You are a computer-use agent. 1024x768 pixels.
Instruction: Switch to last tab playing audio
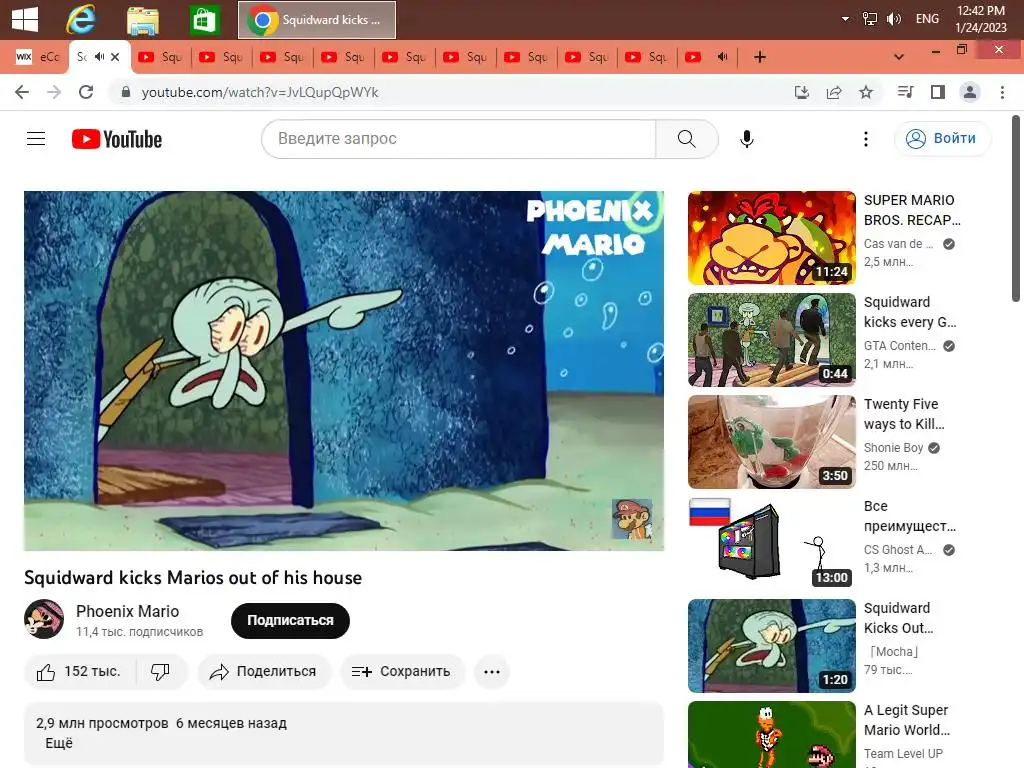coord(707,57)
